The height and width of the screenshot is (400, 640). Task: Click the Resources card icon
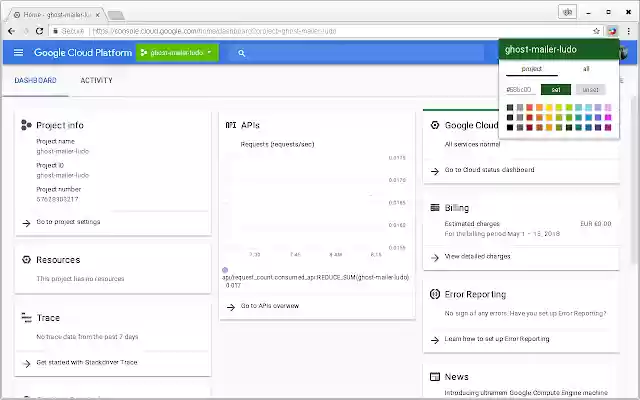point(26,260)
